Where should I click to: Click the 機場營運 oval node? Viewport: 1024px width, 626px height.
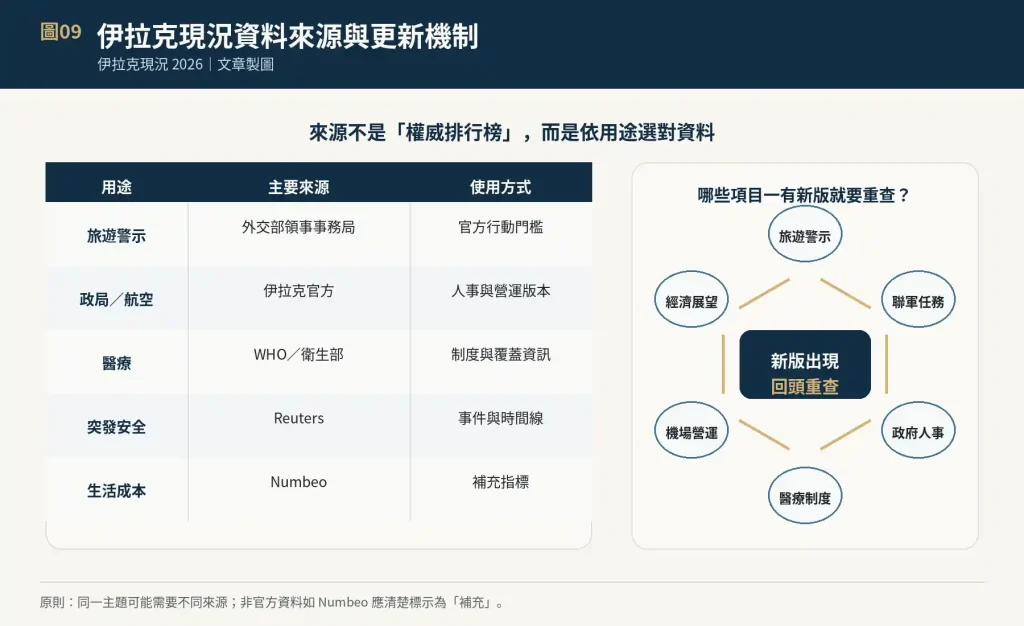click(x=691, y=431)
